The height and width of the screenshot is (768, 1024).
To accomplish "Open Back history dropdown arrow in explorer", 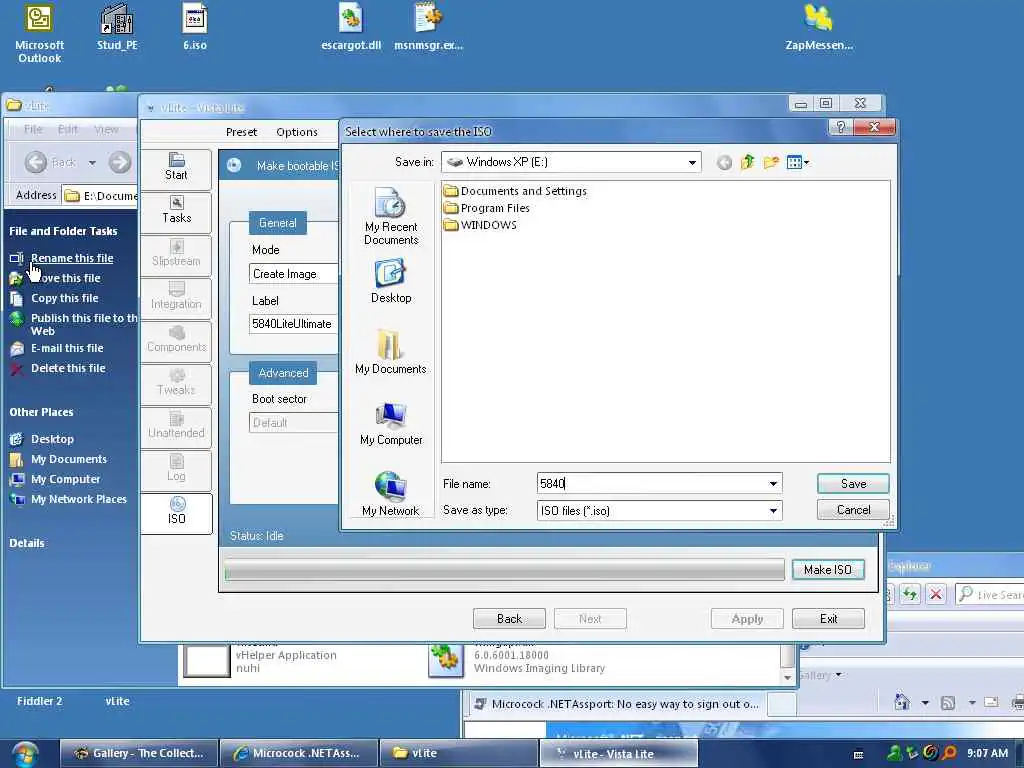I will tap(92, 163).
